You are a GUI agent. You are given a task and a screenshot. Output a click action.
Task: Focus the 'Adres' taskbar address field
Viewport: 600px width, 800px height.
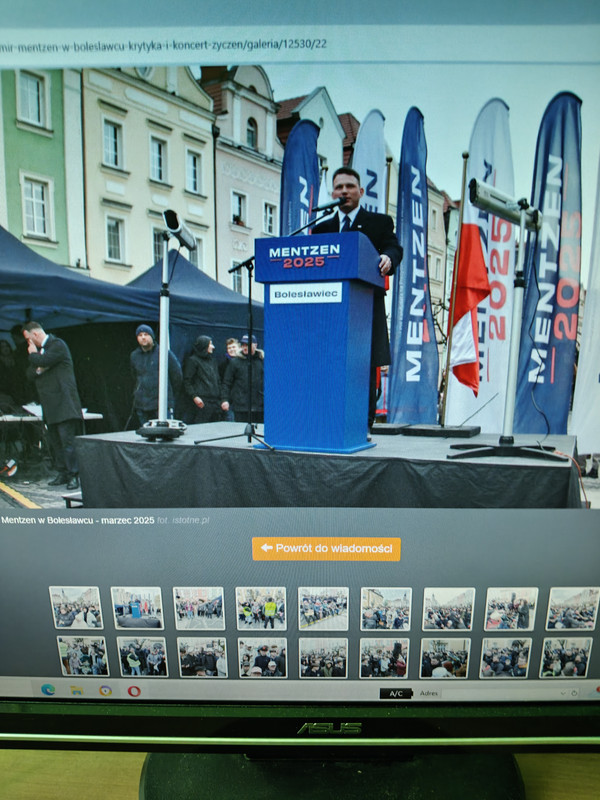click(x=500, y=693)
